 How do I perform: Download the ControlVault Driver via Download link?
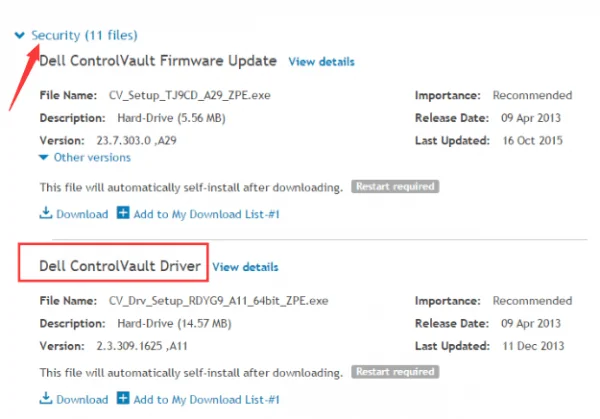click(82, 399)
